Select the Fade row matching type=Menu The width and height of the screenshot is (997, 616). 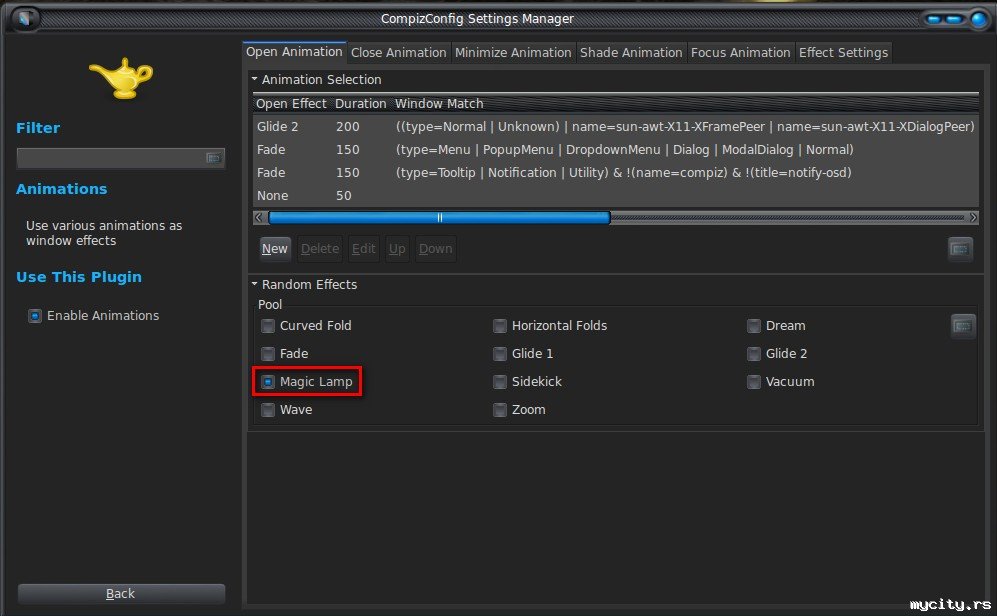[x=615, y=150]
